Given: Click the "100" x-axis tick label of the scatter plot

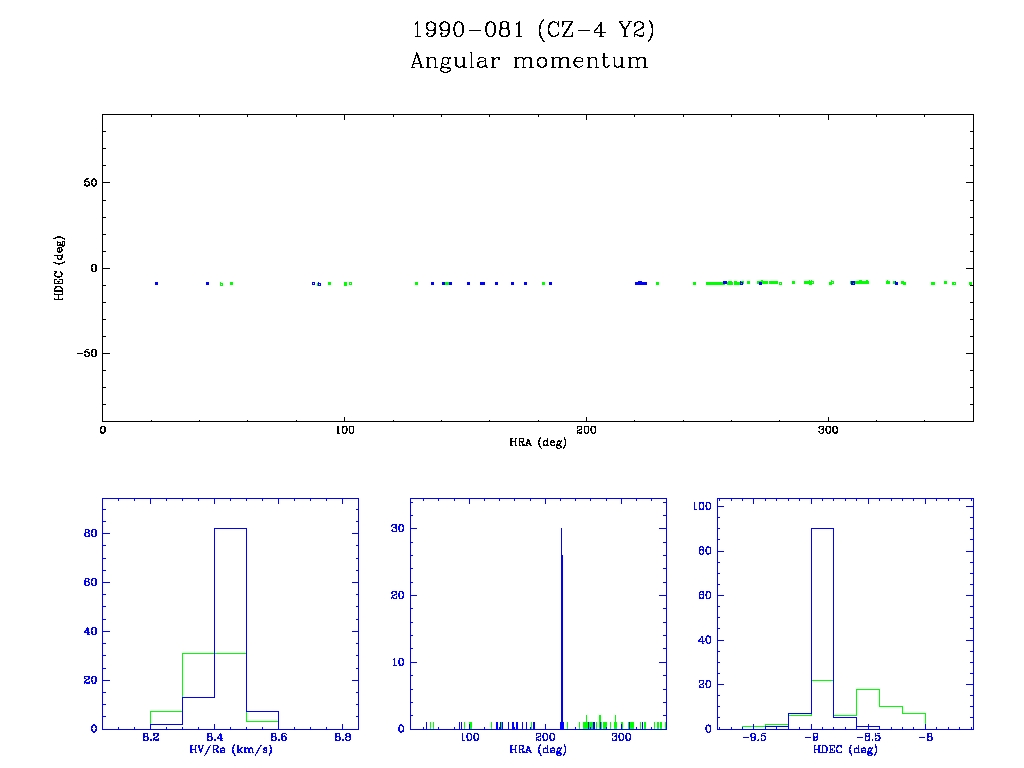Looking at the screenshot, I should click(x=344, y=430).
